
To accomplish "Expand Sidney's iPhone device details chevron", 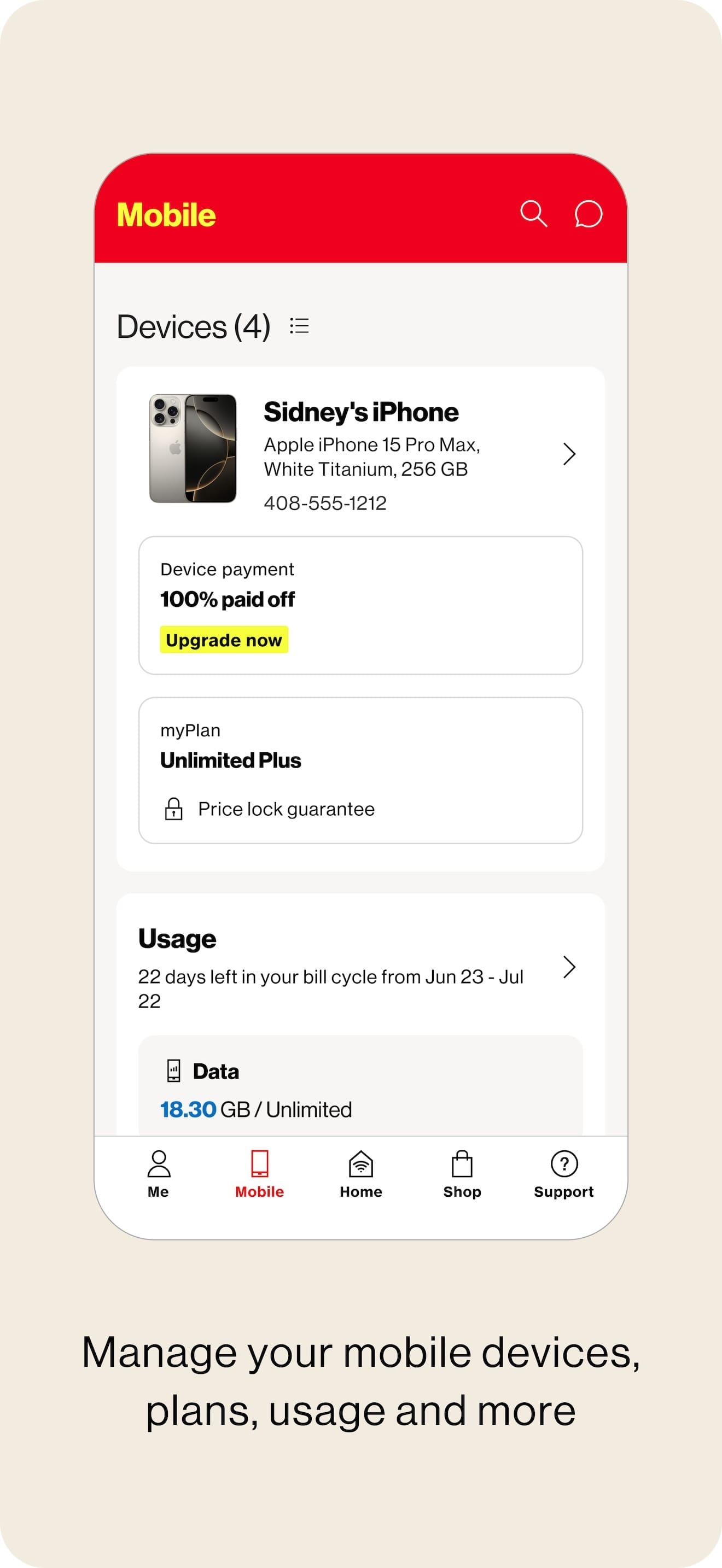I will pyautogui.click(x=569, y=453).
